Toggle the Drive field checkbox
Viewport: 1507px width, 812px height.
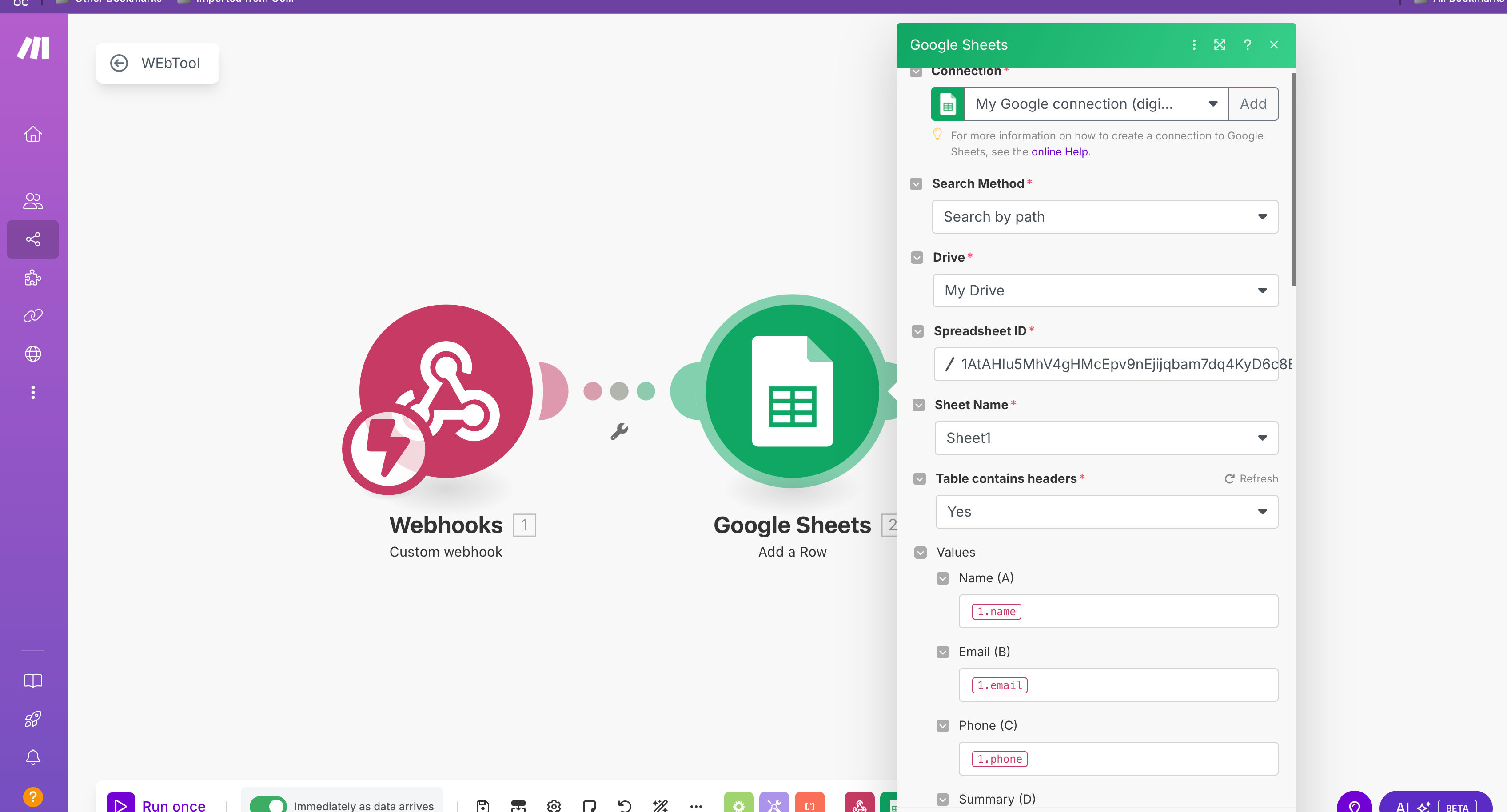pos(917,257)
